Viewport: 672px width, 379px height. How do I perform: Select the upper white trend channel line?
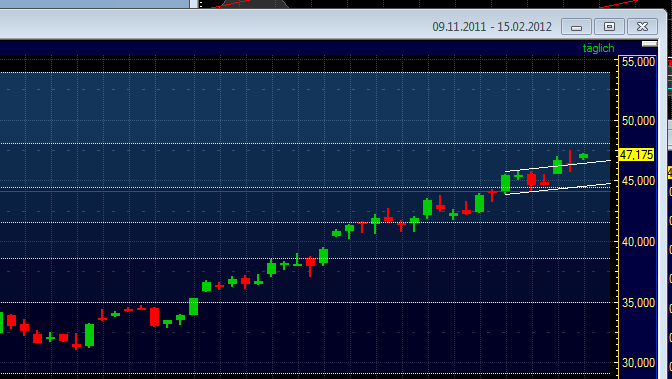558,166
